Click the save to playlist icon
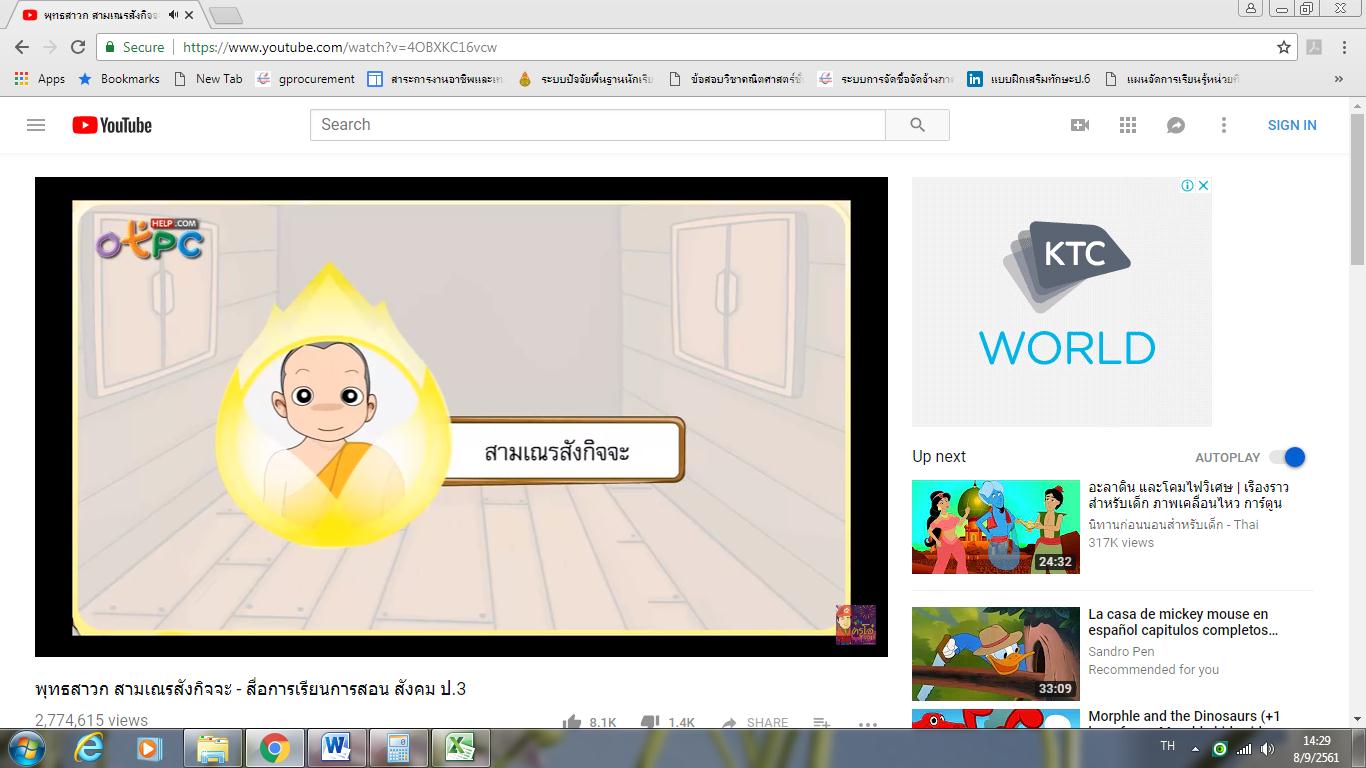1366x768 pixels. pos(821,723)
